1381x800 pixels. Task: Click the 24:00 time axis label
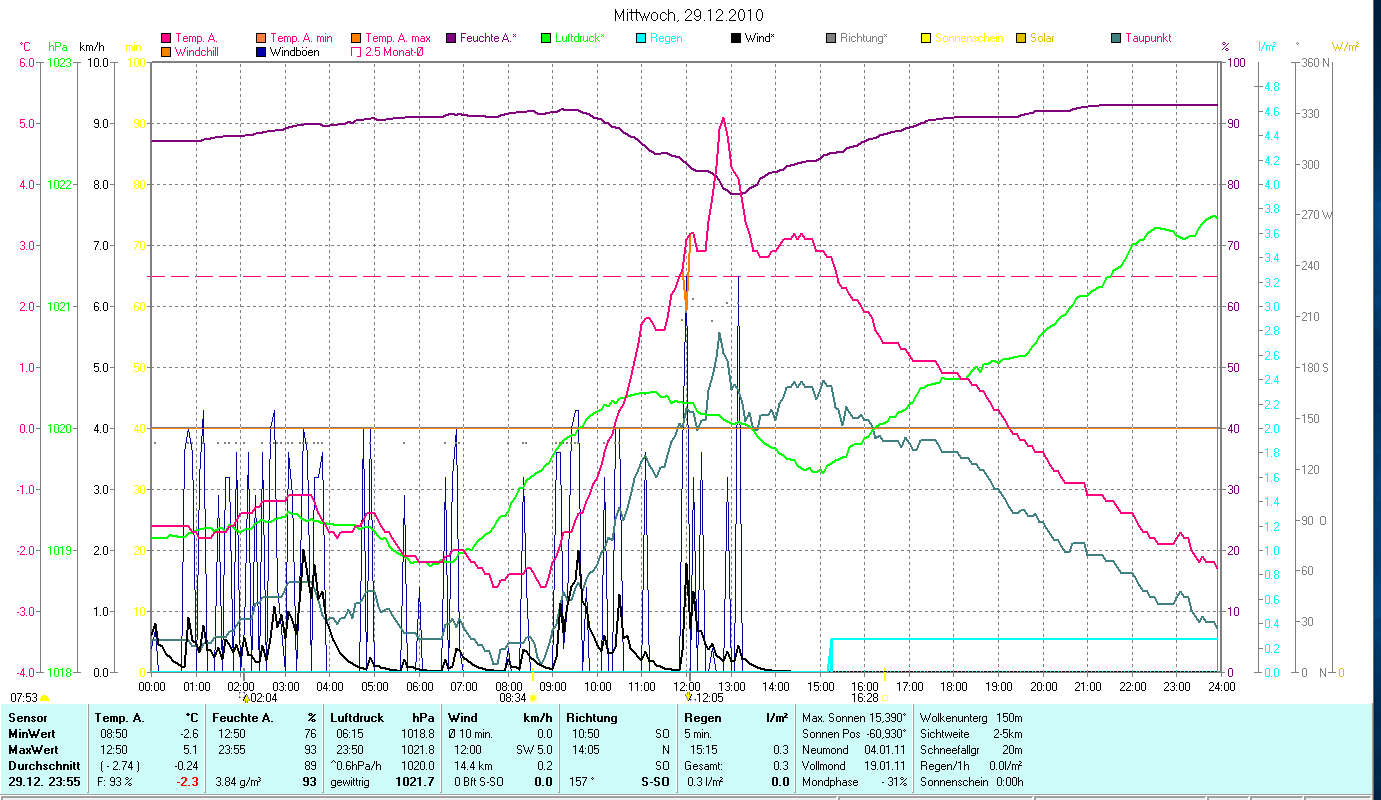(x=1222, y=687)
